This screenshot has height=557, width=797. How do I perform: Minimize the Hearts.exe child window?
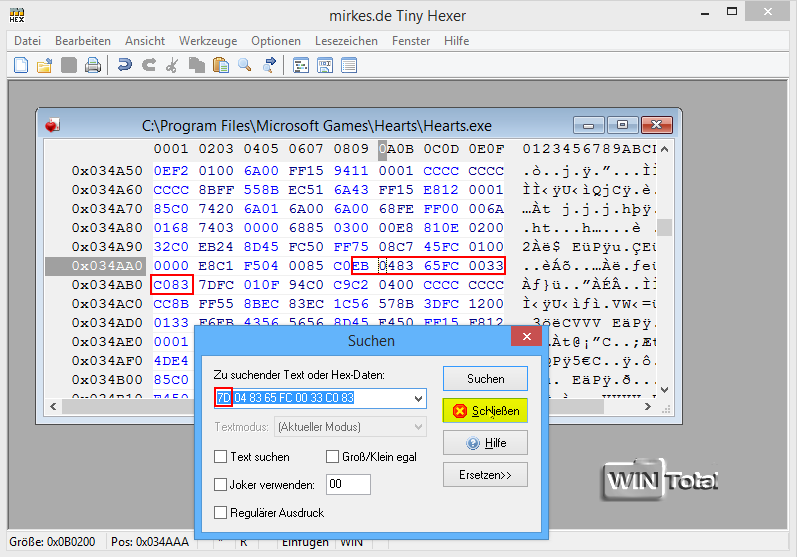(x=589, y=125)
